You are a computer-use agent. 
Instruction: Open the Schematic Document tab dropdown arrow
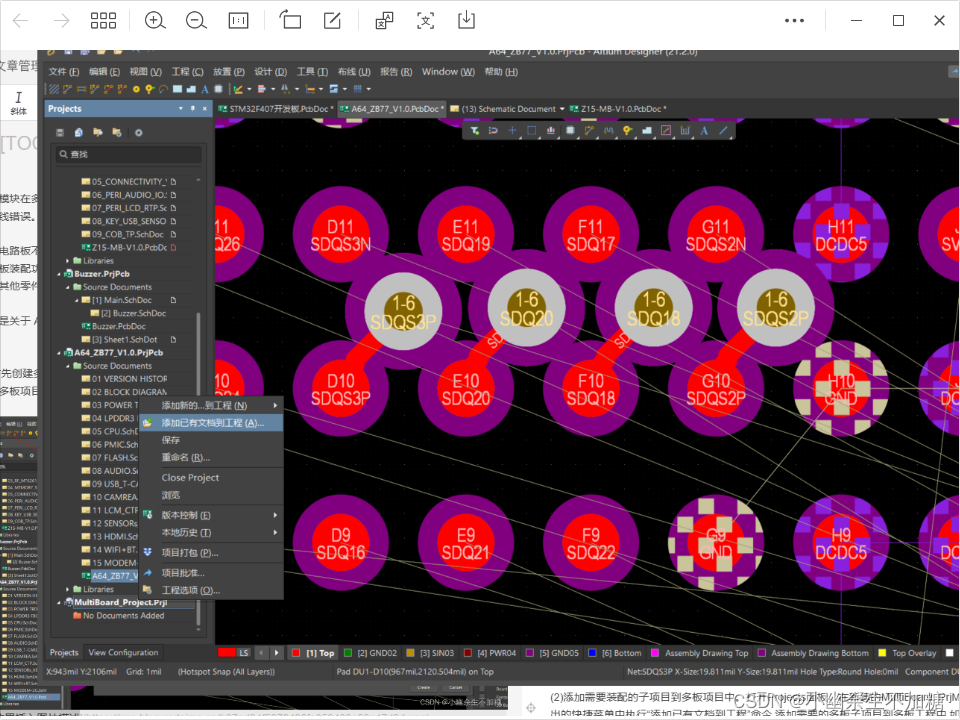click(562, 108)
